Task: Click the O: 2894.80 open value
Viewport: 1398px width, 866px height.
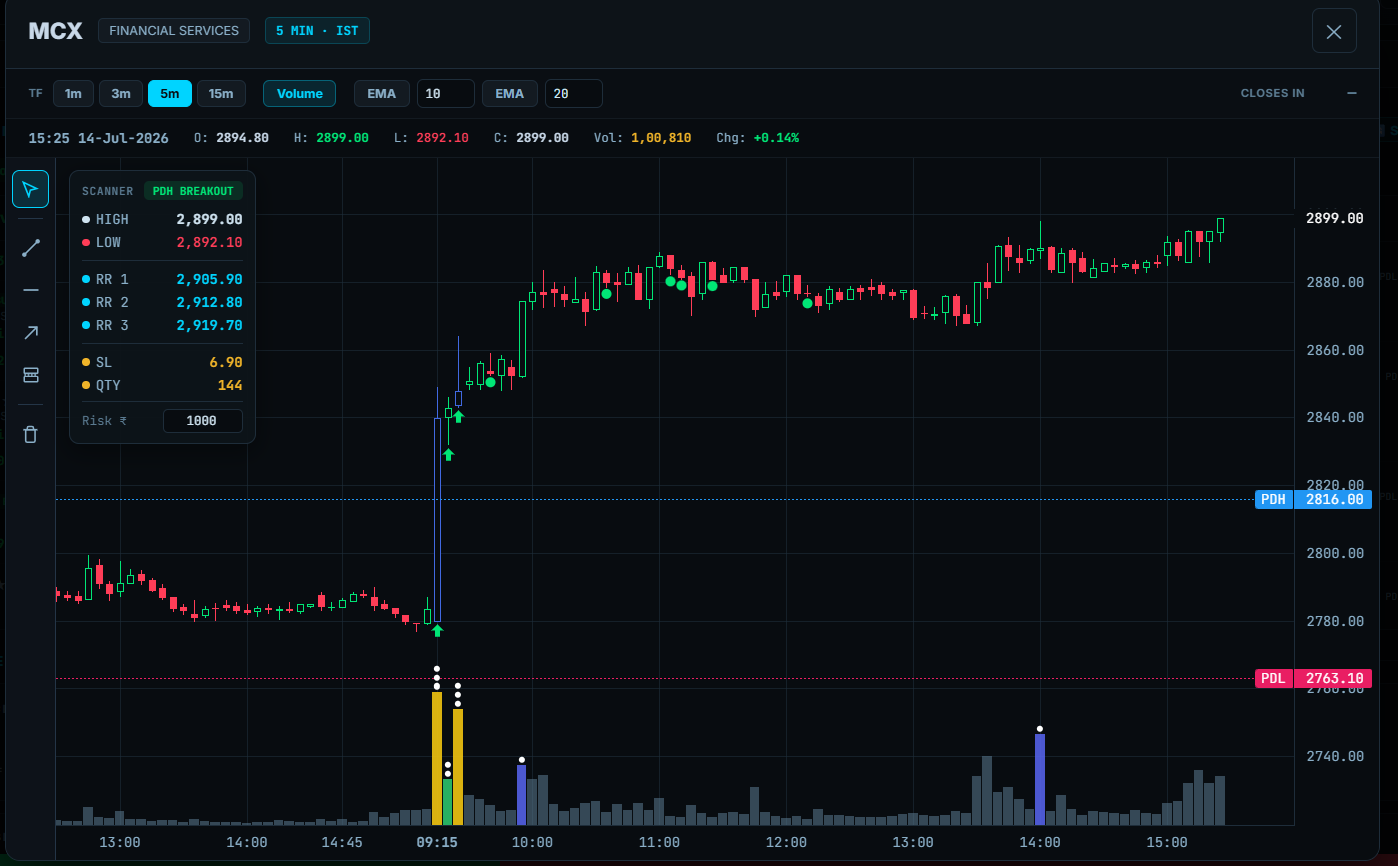Action: [x=230, y=138]
